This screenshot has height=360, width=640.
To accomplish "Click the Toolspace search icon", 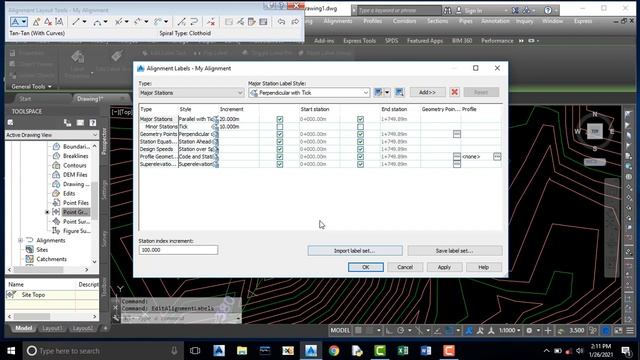I will (11, 122).
